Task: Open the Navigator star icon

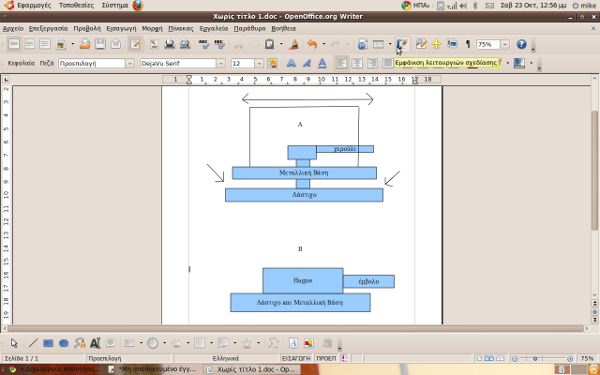Action: point(437,44)
